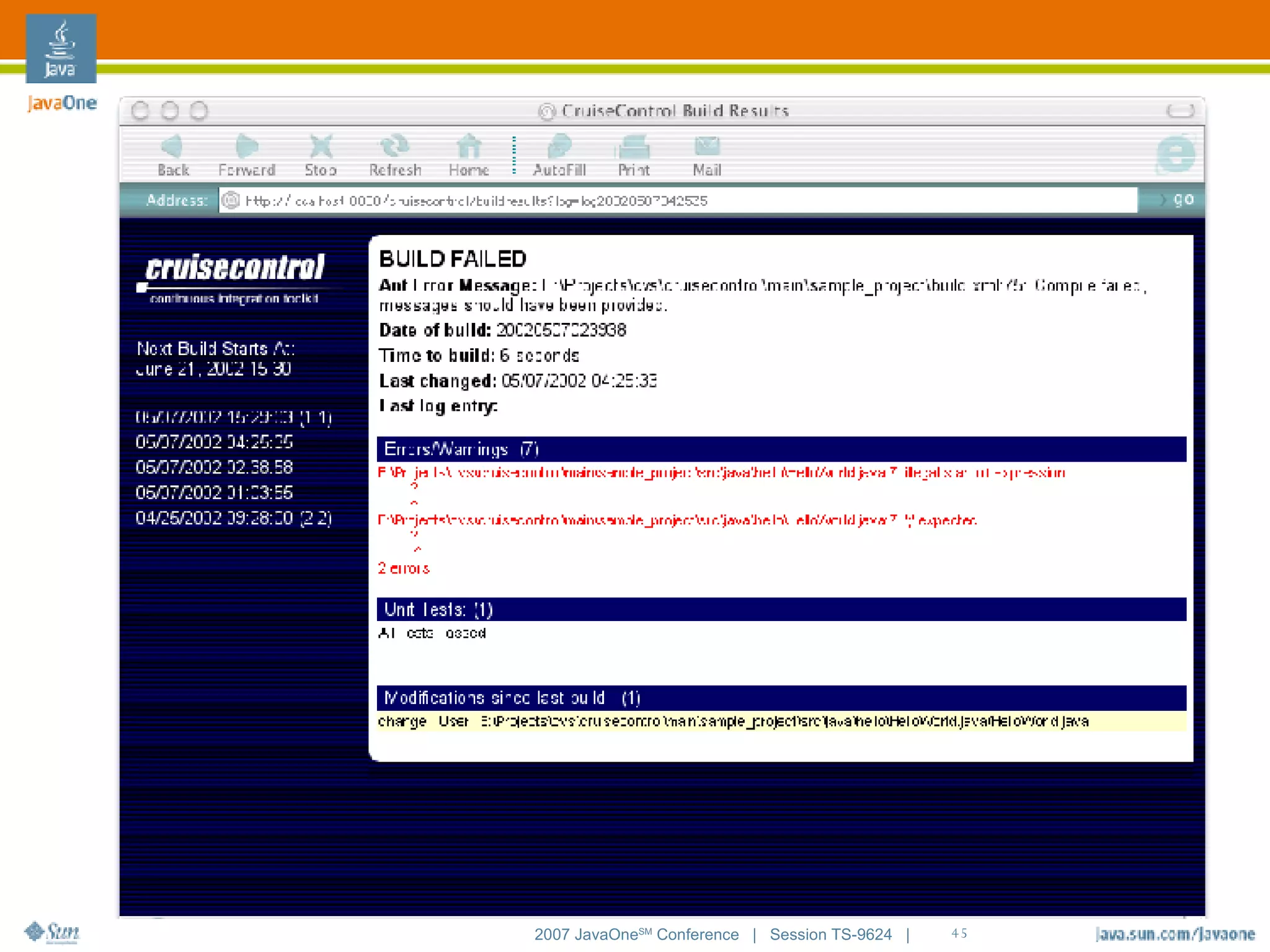
Task: Click the CruiseControl Build Results window title
Action: tap(675, 111)
